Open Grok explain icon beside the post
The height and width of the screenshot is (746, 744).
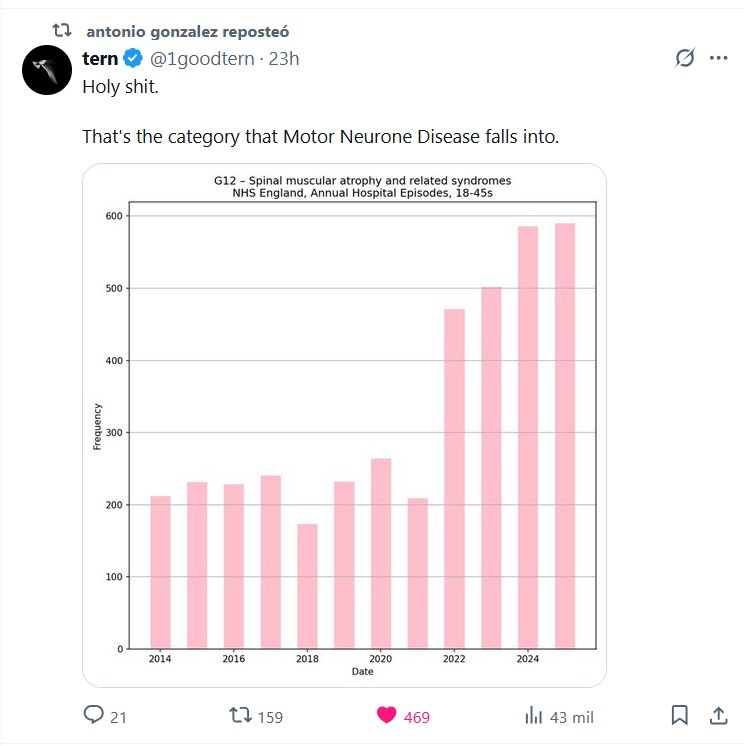[x=685, y=58]
